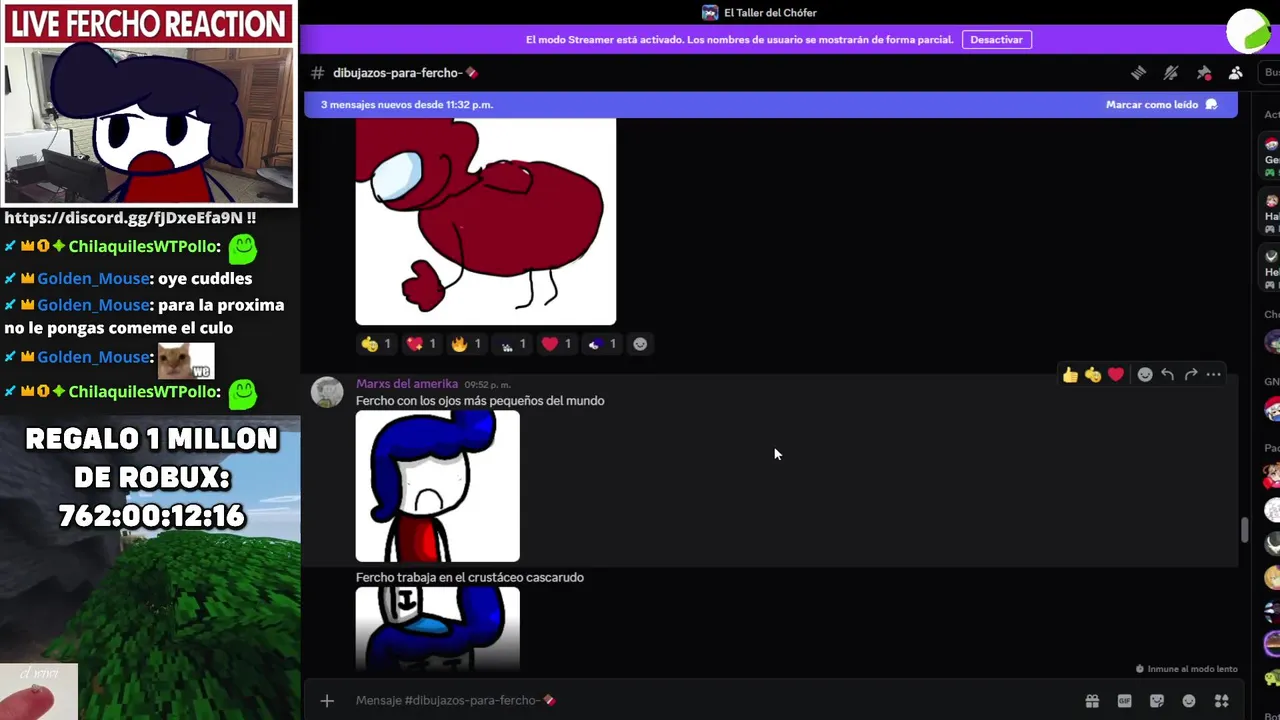This screenshot has height=720, width=1280.
Task: Click the forward arrow on hovered message
Action: [x=1190, y=375]
